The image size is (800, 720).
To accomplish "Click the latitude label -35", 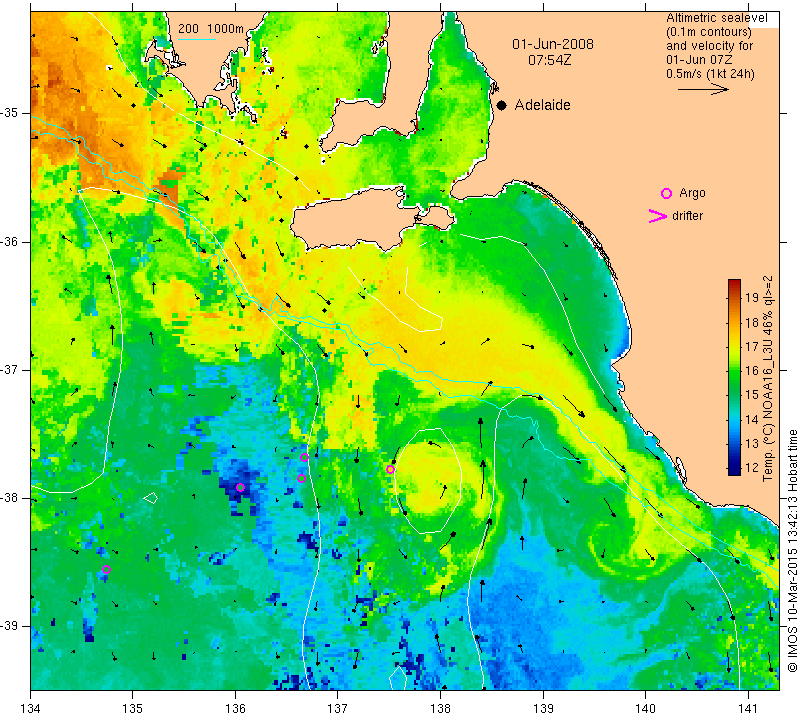I will pos(10,113).
